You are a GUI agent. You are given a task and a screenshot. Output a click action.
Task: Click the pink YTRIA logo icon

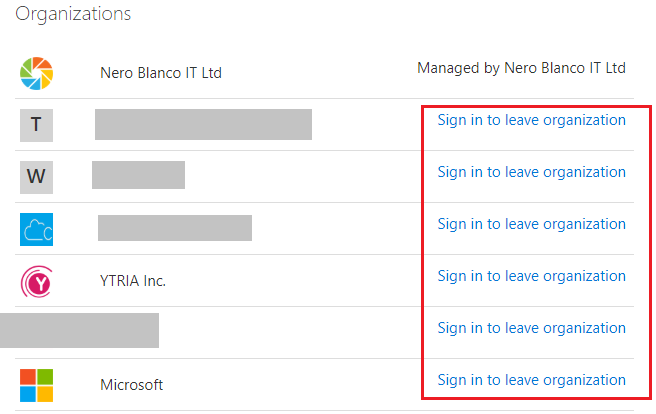36,281
